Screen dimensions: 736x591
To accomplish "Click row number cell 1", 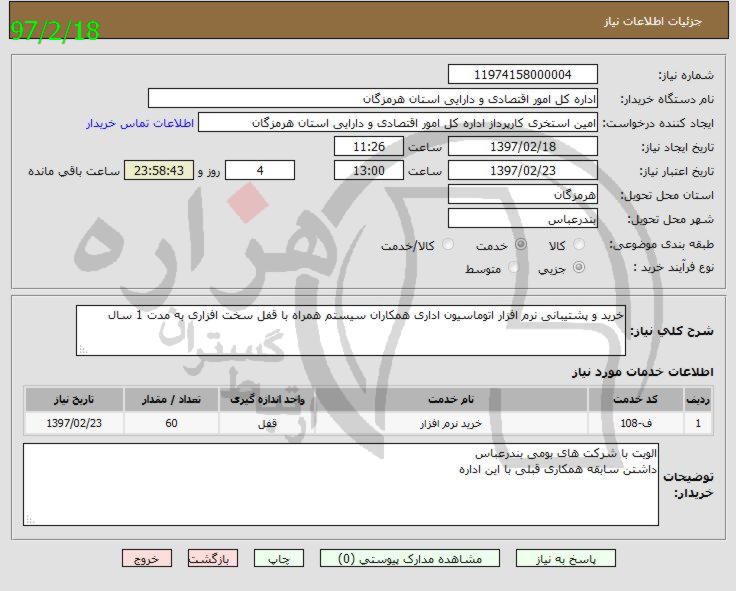I will [x=698, y=423].
